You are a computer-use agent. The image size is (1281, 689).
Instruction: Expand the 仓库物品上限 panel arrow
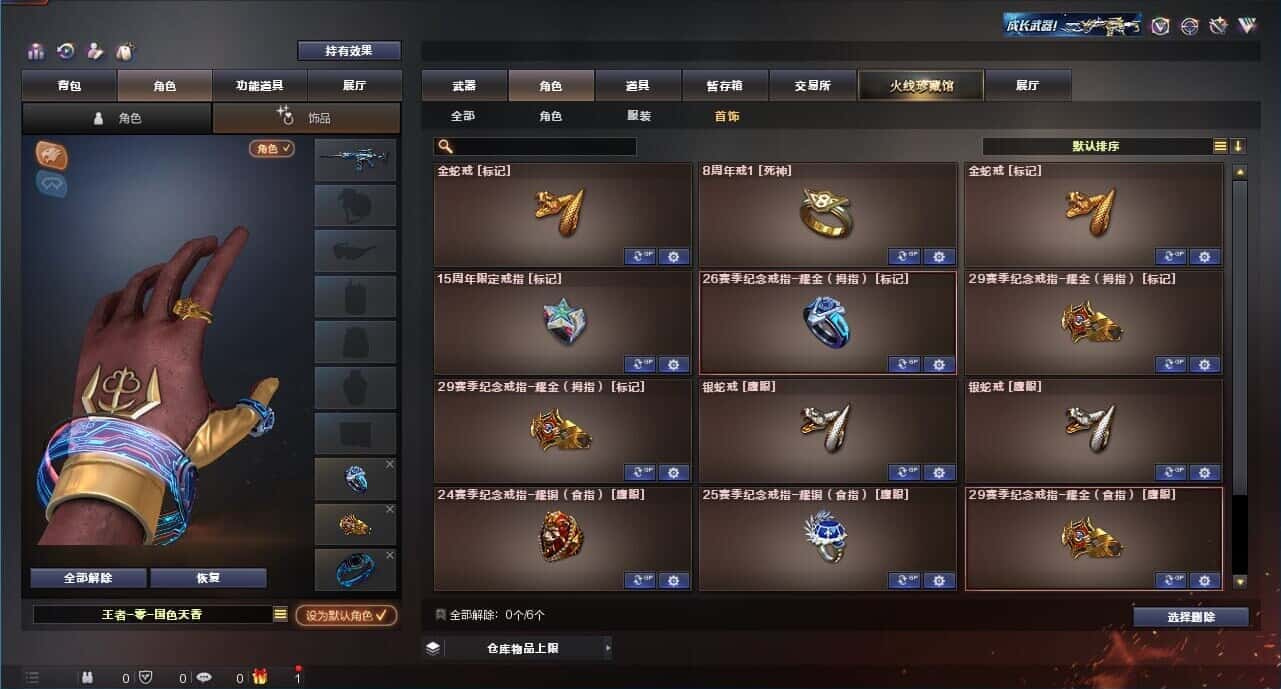pos(607,648)
